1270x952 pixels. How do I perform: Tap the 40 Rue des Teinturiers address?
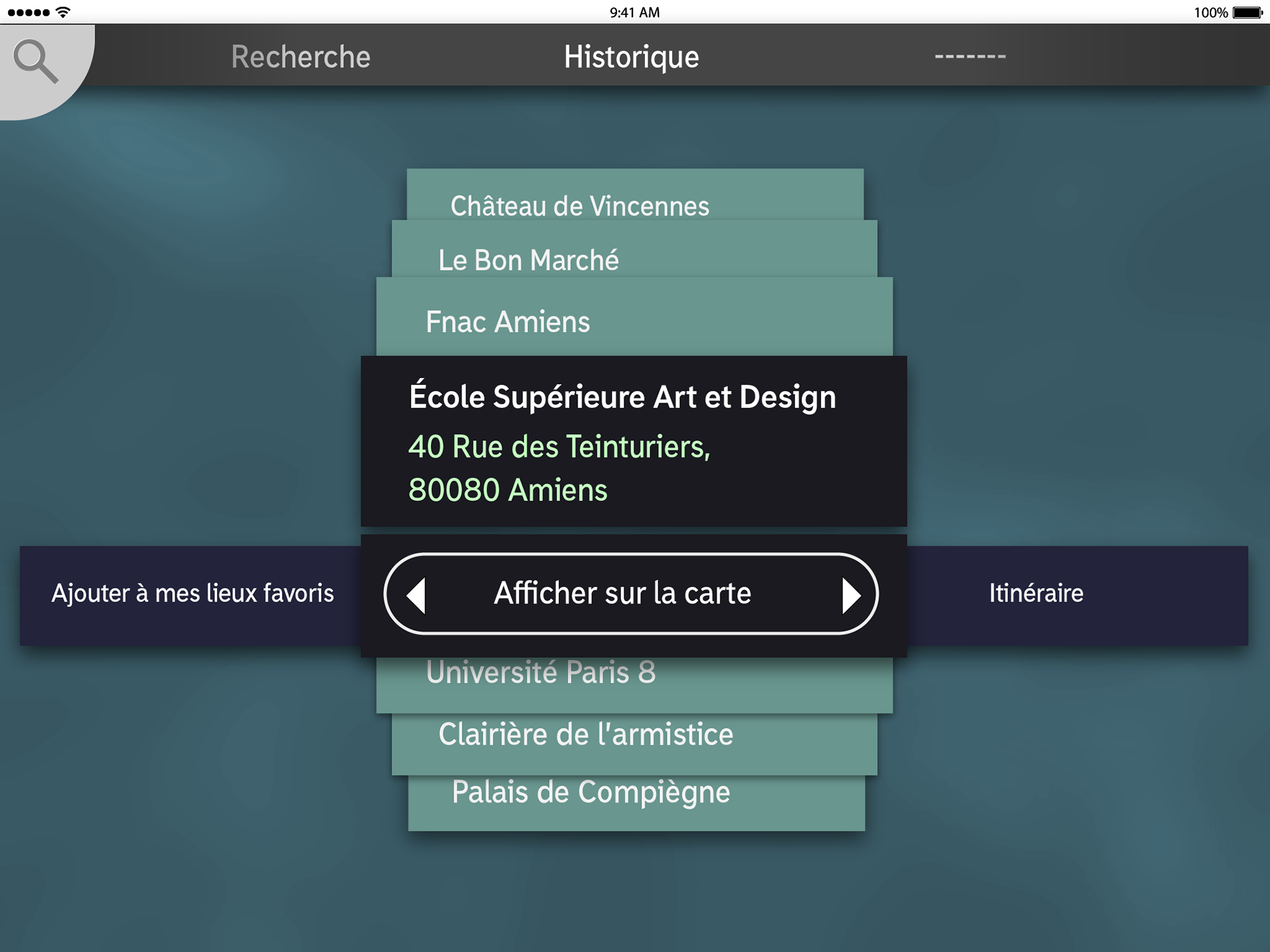(559, 468)
